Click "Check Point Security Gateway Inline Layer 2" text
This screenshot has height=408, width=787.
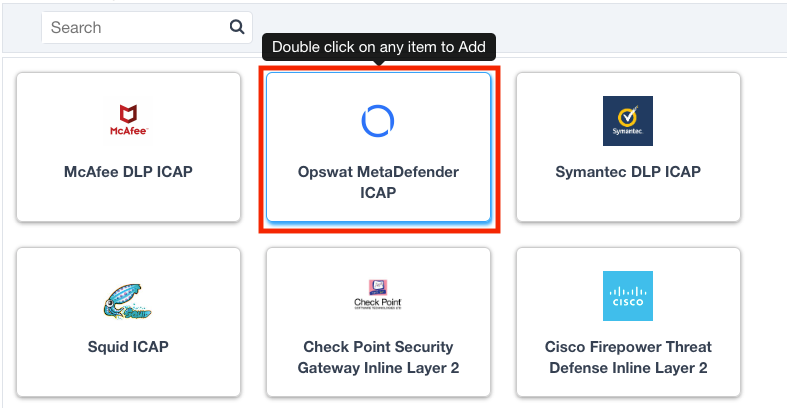378,357
